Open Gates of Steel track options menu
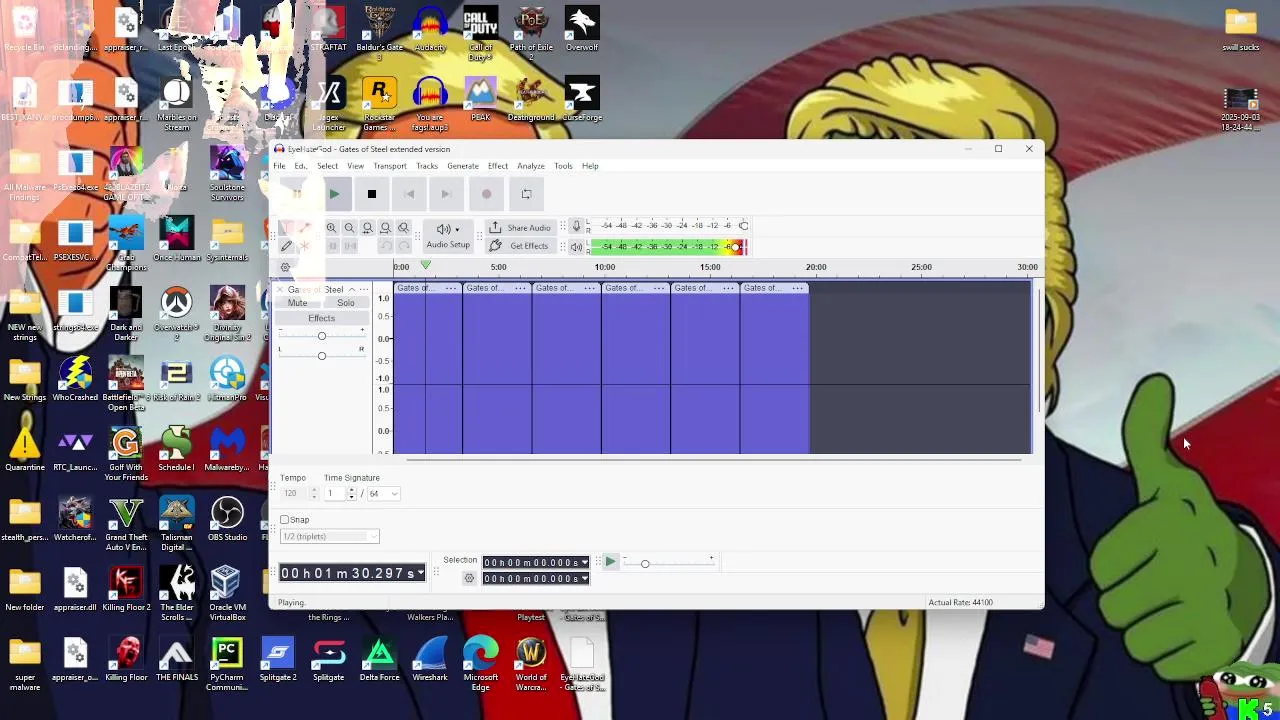Screen dimensions: 1280x720 click(363, 290)
